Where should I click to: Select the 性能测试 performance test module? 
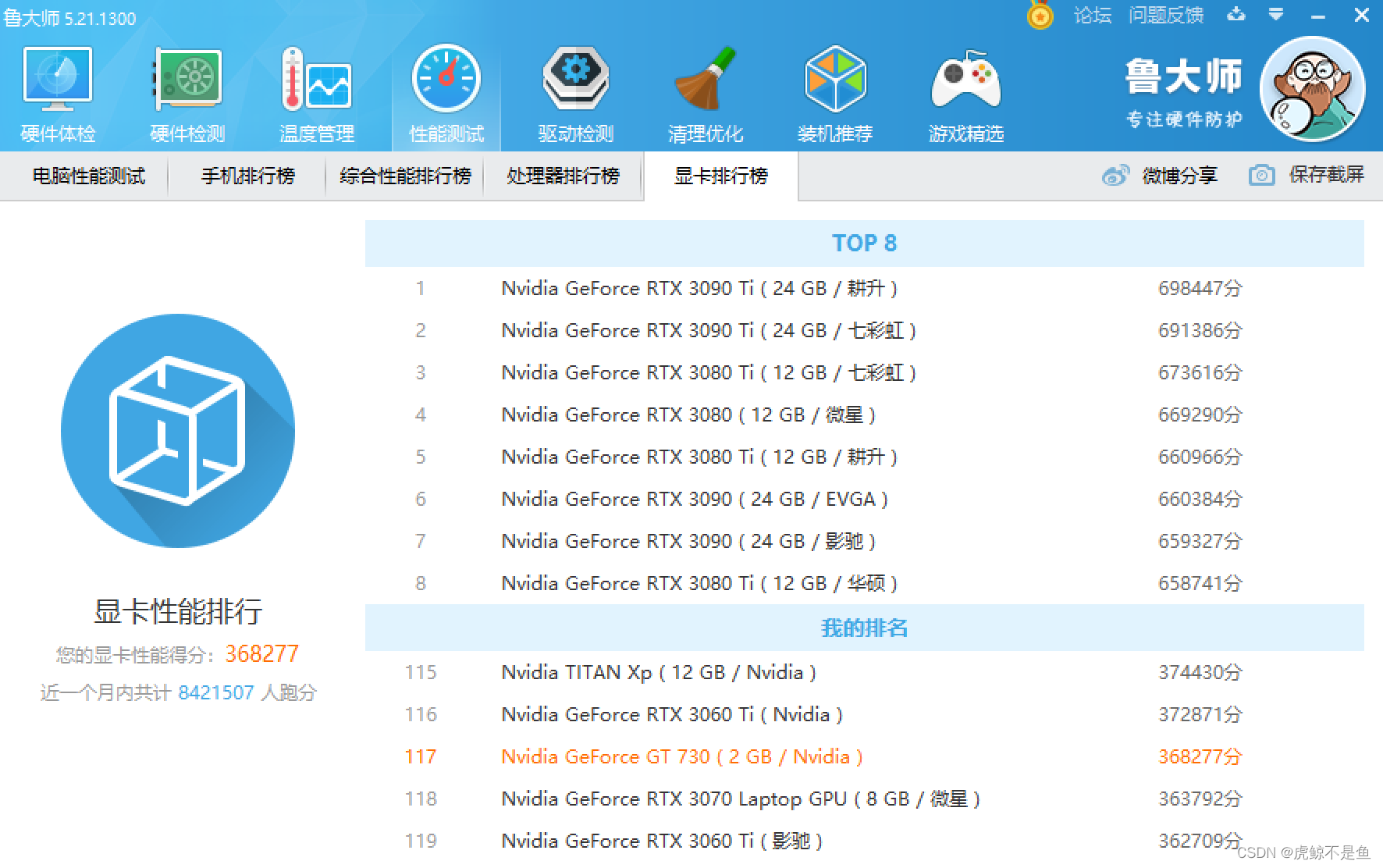tap(446, 95)
